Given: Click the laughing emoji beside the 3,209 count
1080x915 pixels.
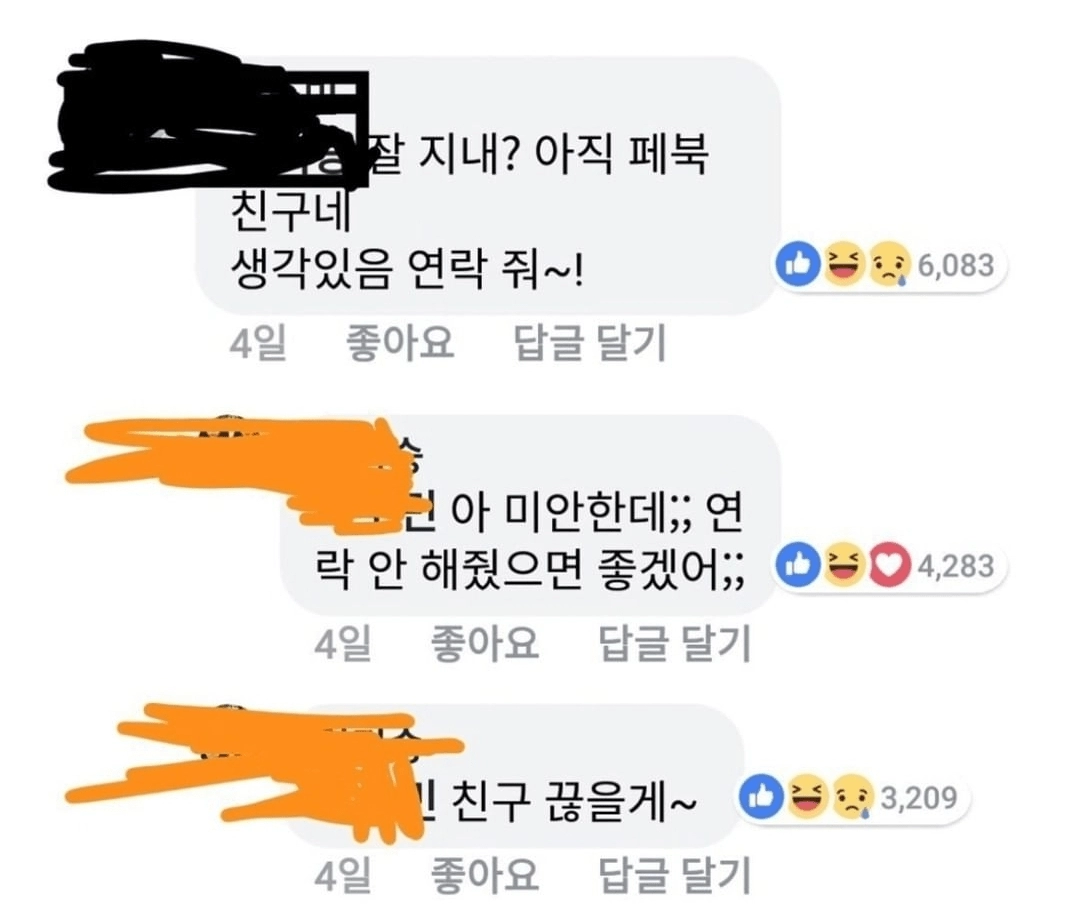Looking at the screenshot, I should pos(807,797).
